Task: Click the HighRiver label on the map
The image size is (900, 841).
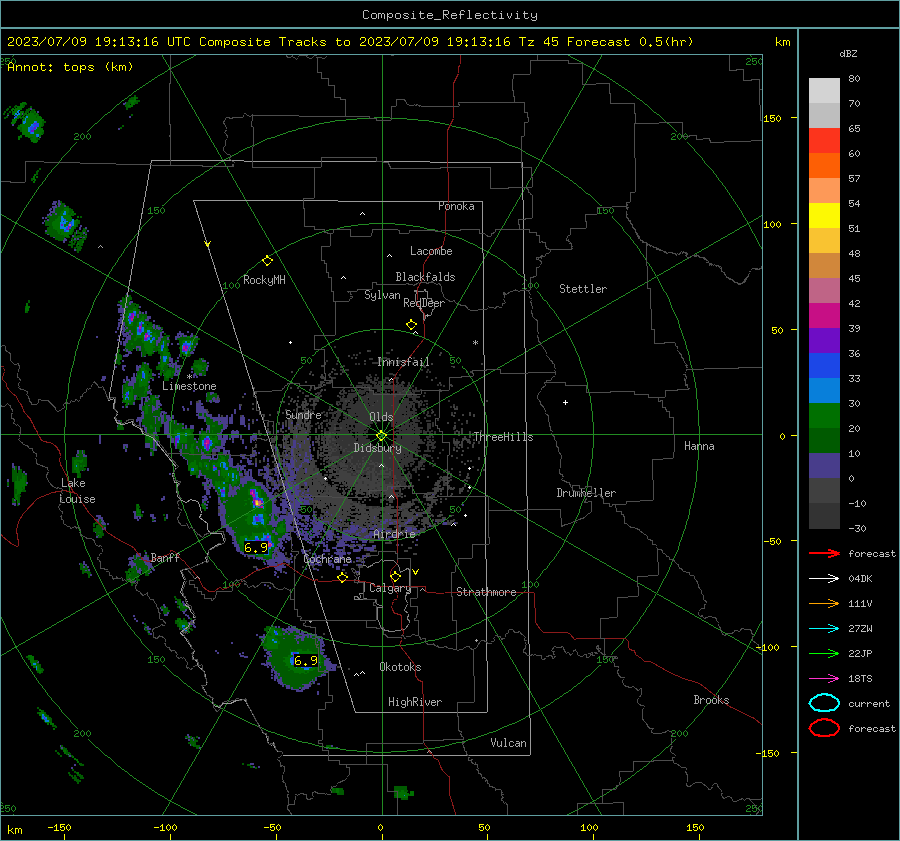Action: tap(415, 702)
